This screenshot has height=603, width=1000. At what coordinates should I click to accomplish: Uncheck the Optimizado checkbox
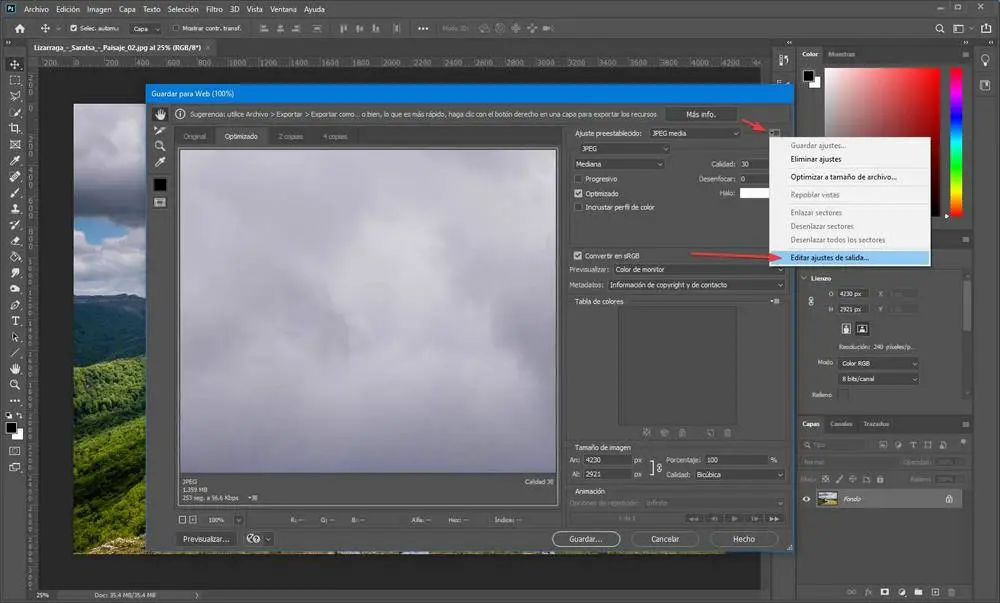[x=578, y=193]
